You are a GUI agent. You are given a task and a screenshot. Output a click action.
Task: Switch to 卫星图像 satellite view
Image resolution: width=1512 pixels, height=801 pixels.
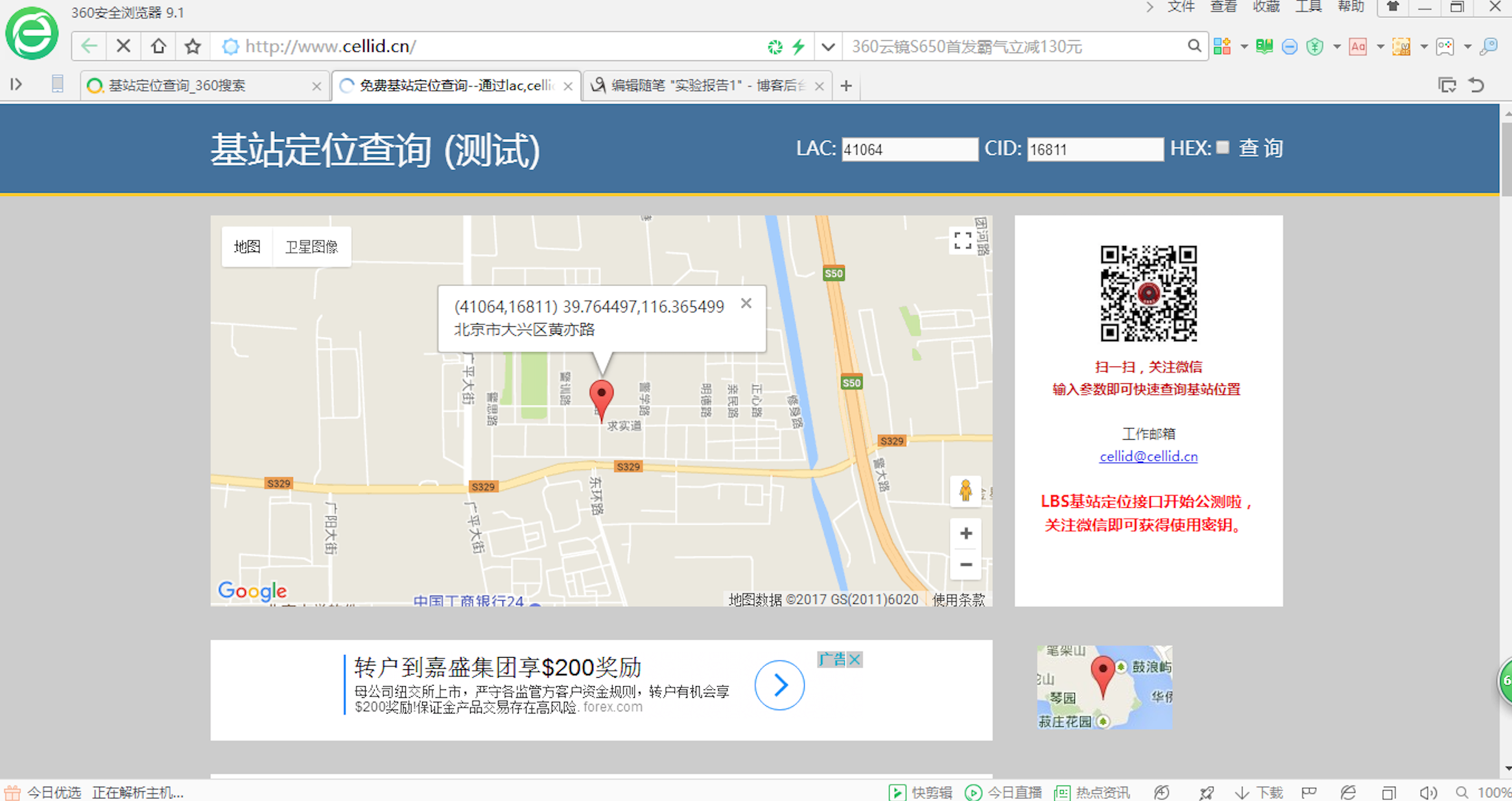point(312,246)
